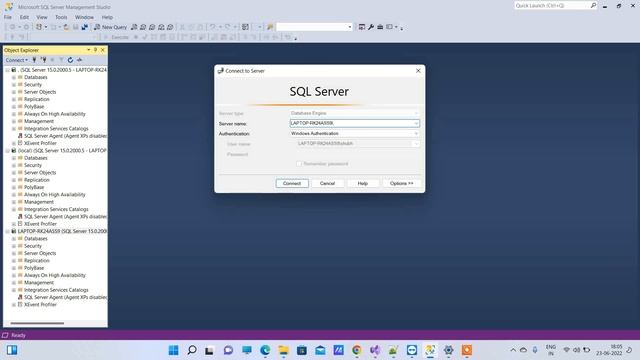The image size is (640, 360).
Task: Open Visual Studio from the taskbar
Action: tap(375, 350)
